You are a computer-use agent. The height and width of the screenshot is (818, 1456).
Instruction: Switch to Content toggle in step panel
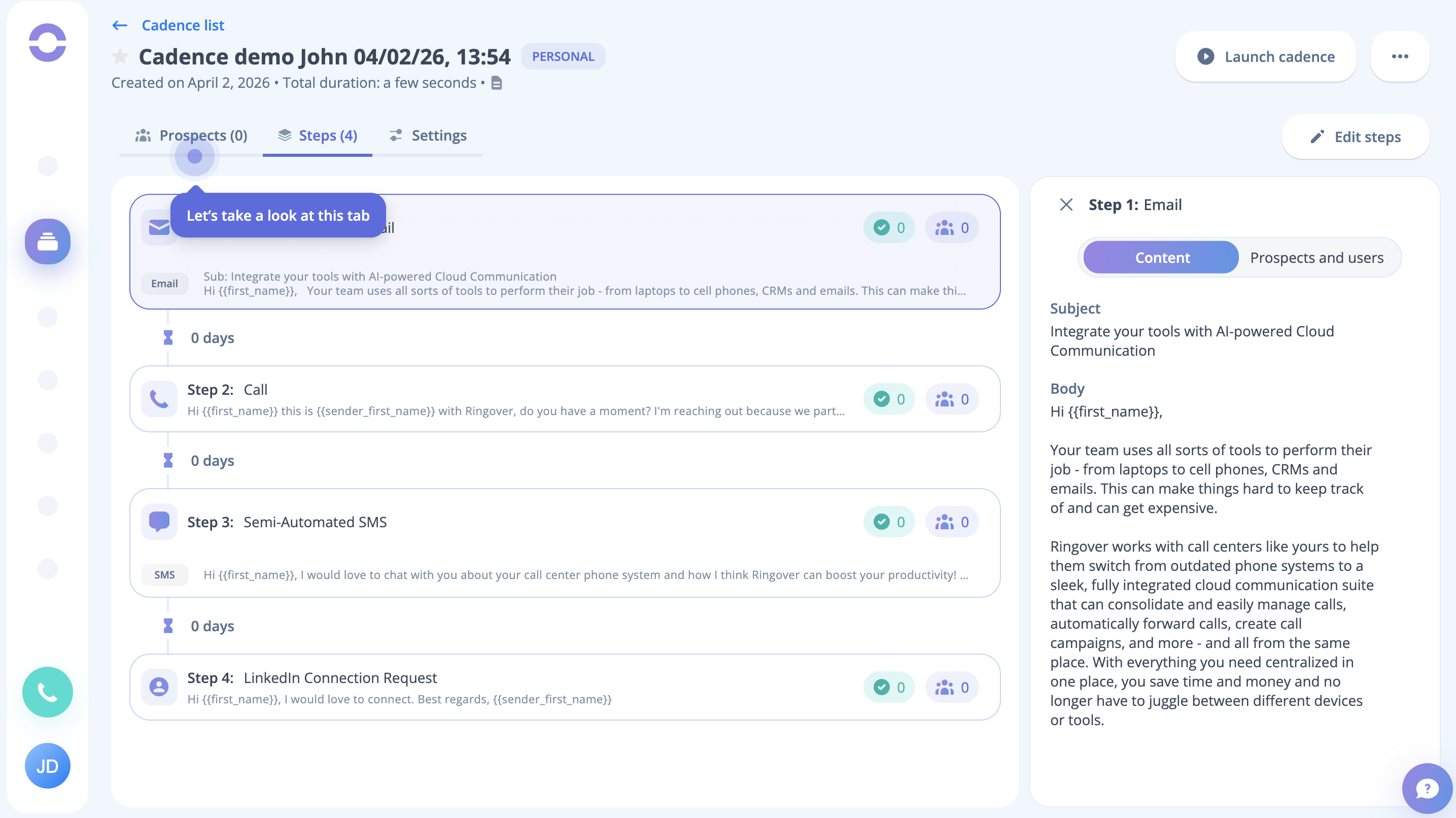(1162, 258)
